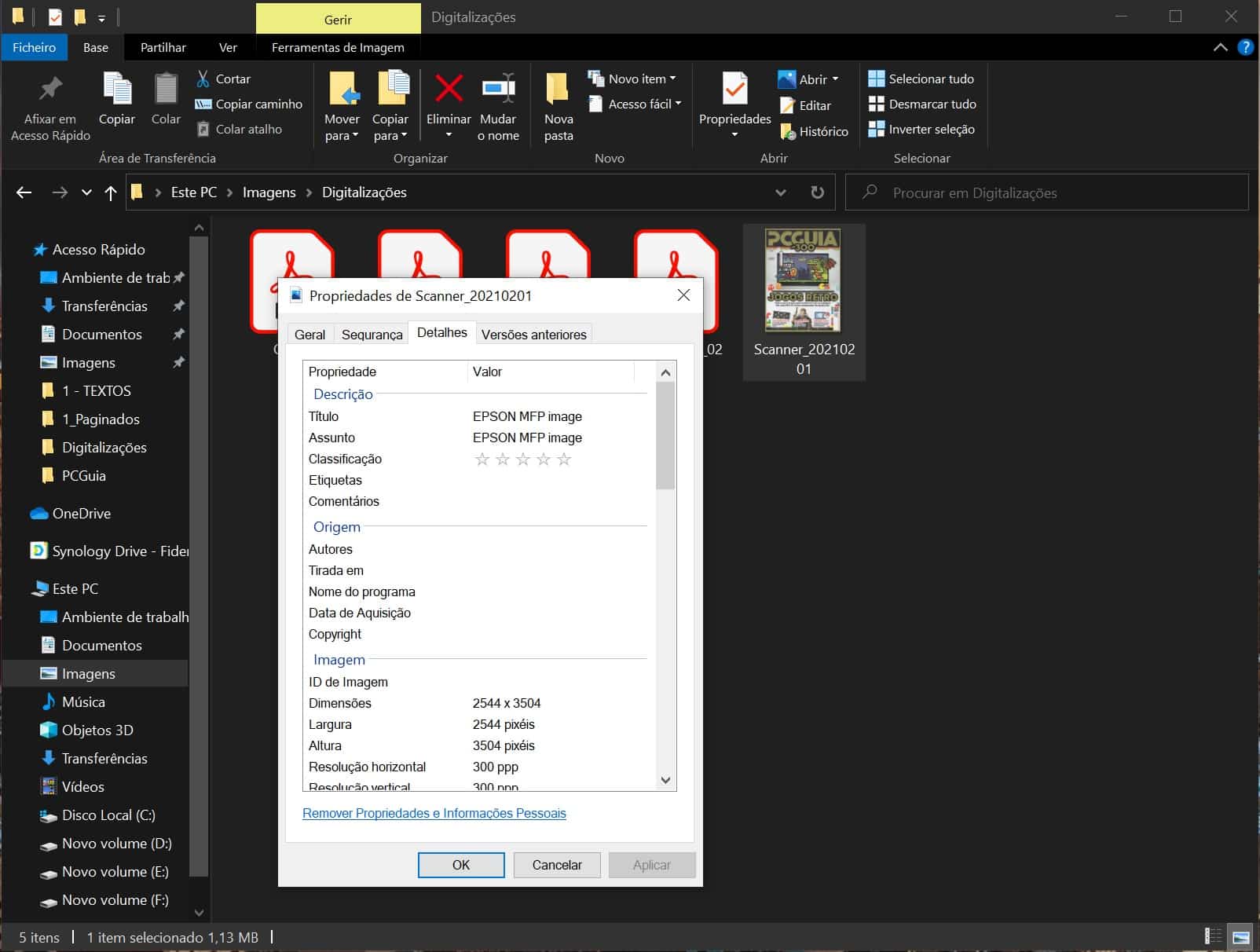Click the Cortar scissors icon
The height and width of the screenshot is (952, 1260).
click(203, 79)
